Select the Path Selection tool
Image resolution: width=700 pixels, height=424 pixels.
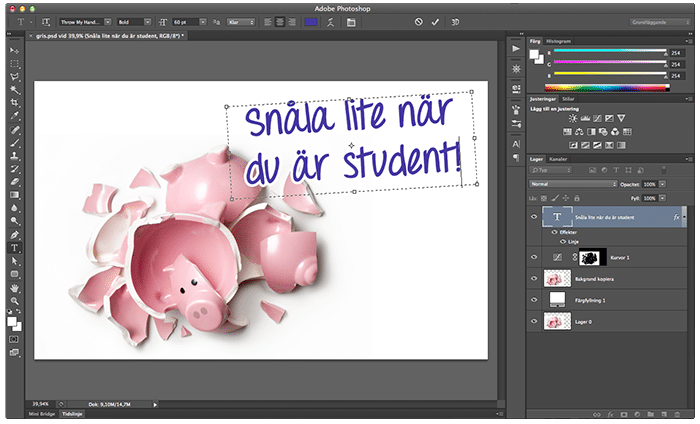pyautogui.click(x=14, y=261)
